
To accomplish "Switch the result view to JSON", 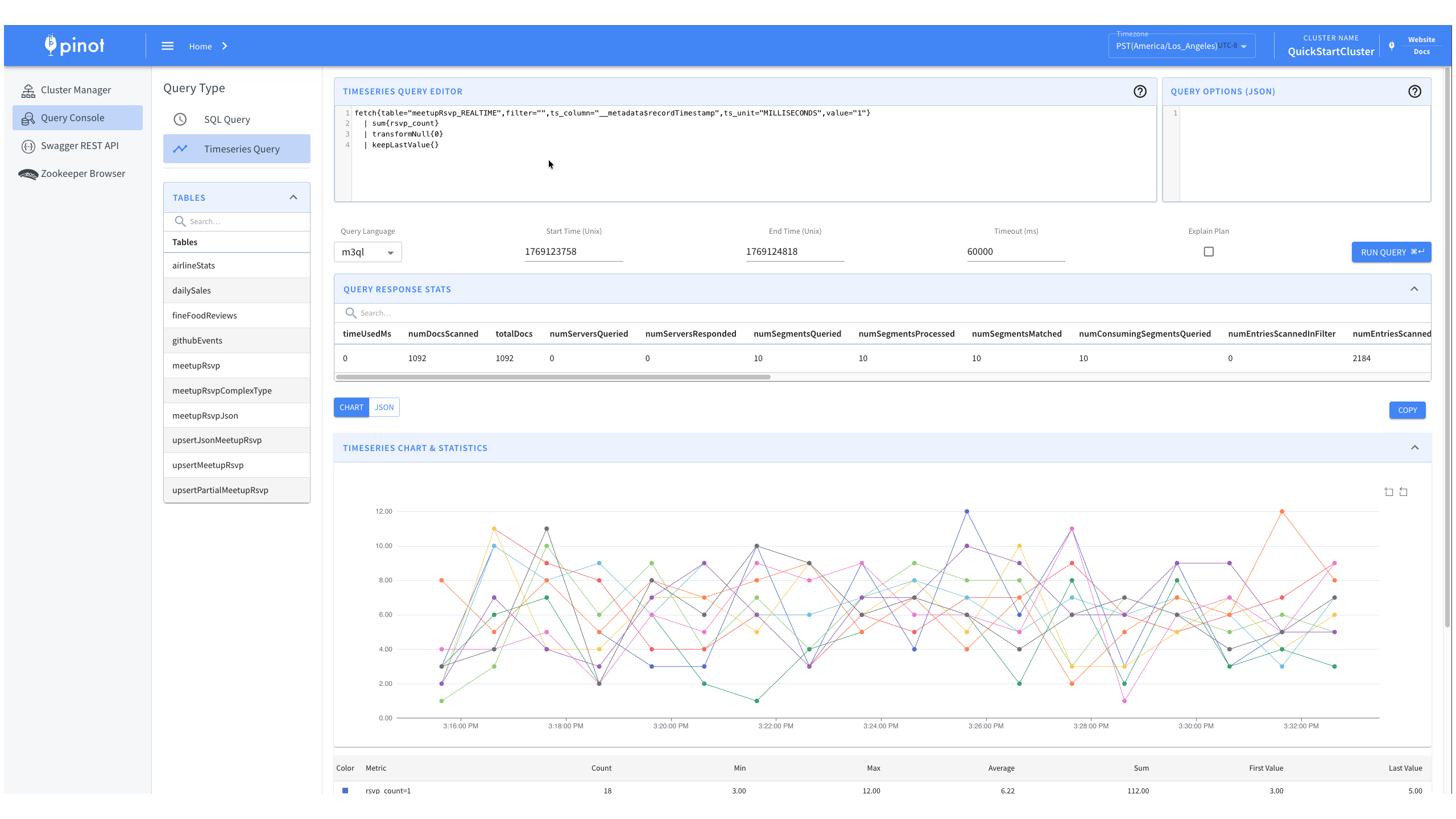I will pos(384,407).
